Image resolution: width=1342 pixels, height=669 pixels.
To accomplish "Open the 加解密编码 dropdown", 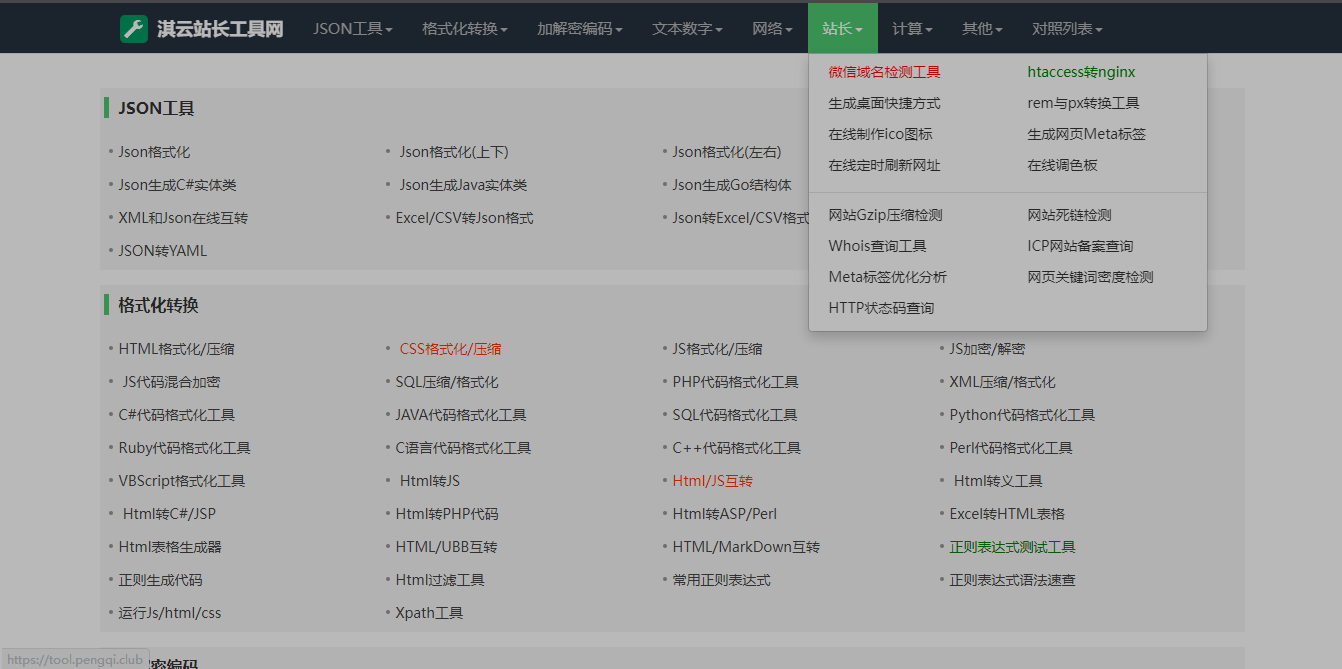I will pos(579,29).
